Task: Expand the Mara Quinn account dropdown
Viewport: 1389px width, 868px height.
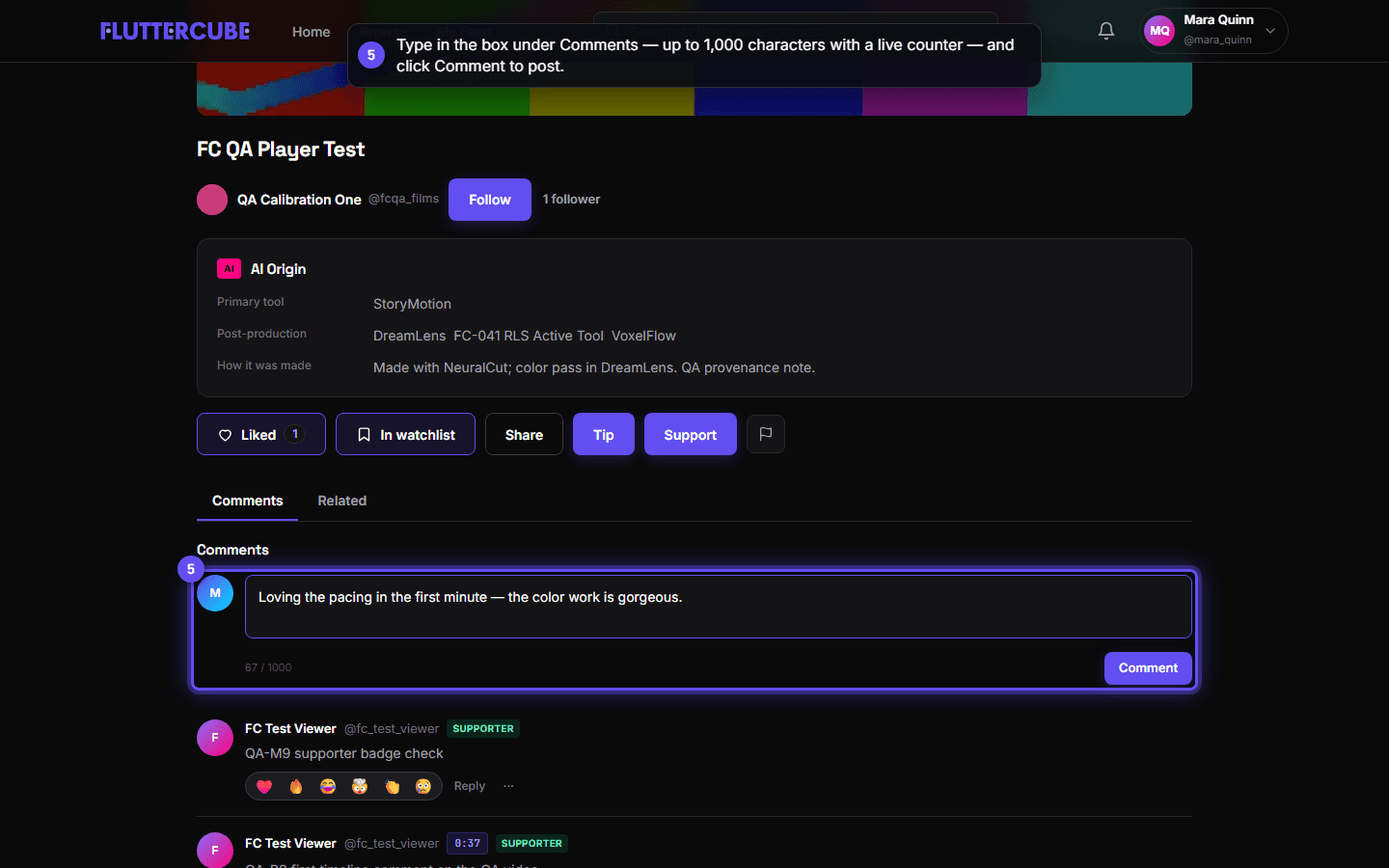Action: [1270, 31]
